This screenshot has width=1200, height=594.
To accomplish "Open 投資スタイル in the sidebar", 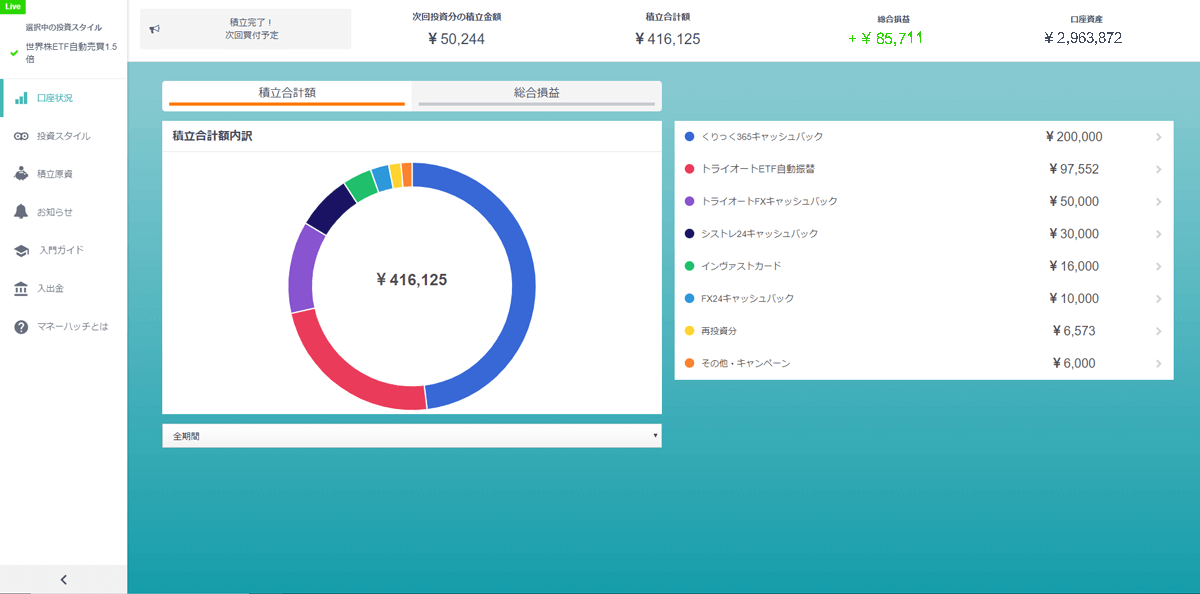I will click(x=63, y=136).
